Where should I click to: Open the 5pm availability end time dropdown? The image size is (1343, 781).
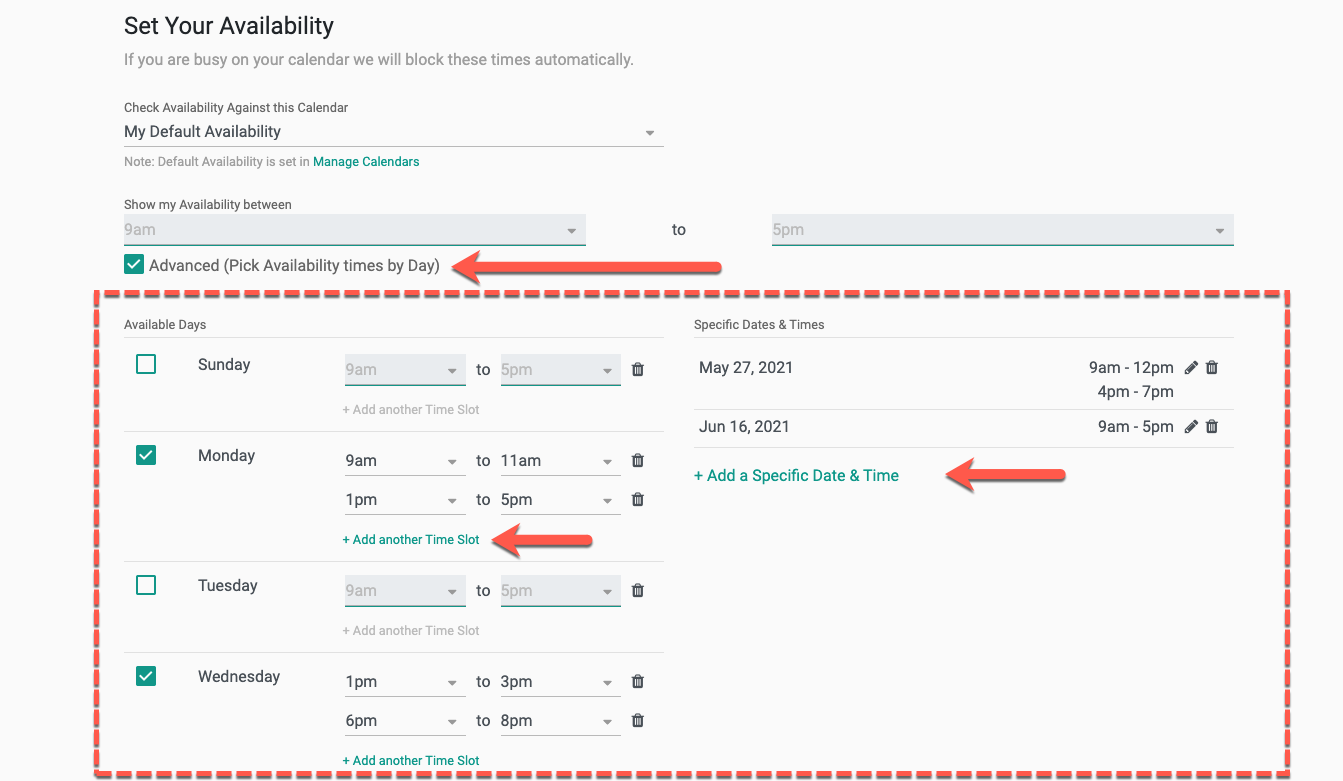[x=1218, y=229]
